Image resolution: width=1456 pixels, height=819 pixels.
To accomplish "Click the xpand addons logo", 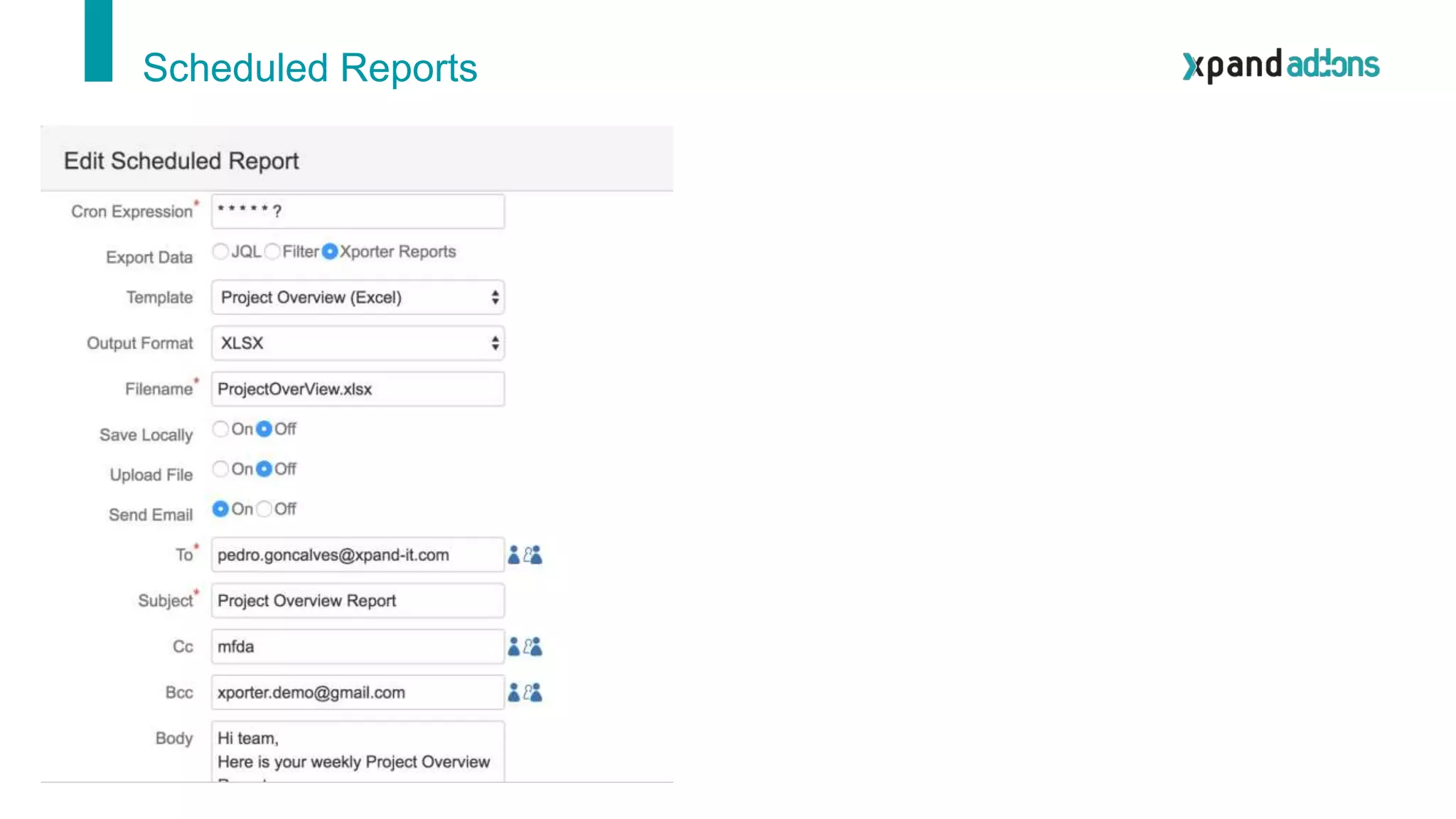I will tap(1280, 65).
